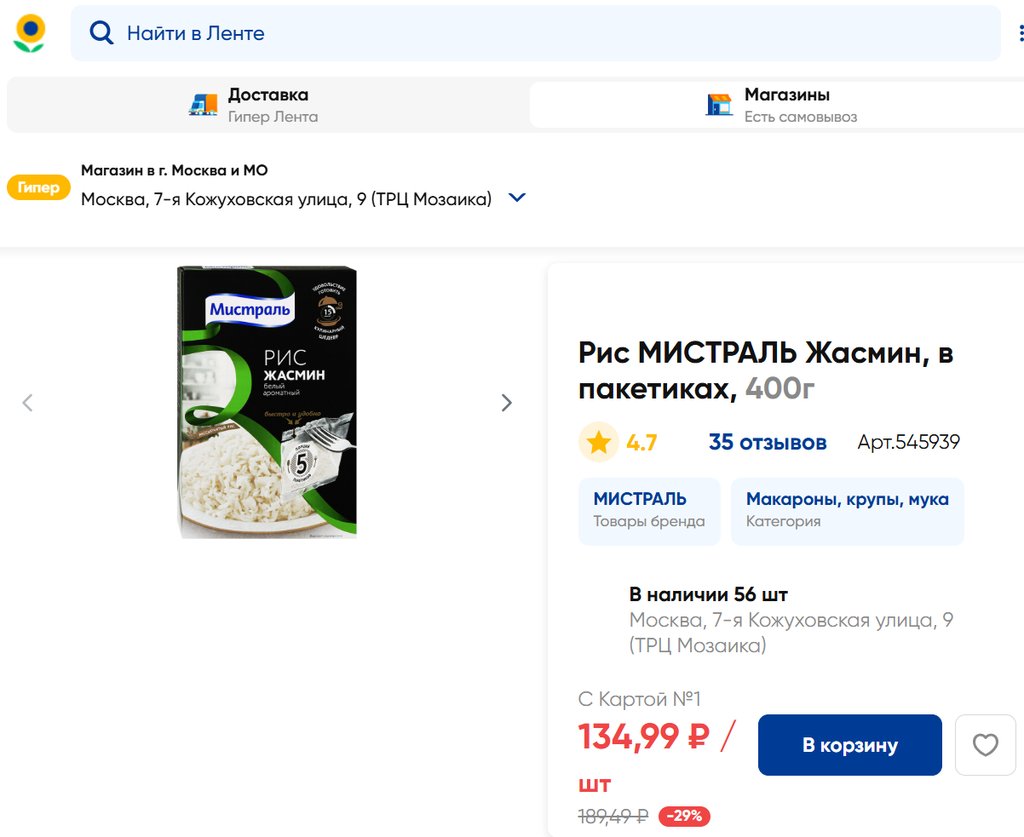
Task: Show next product image
Action: point(506,403)
